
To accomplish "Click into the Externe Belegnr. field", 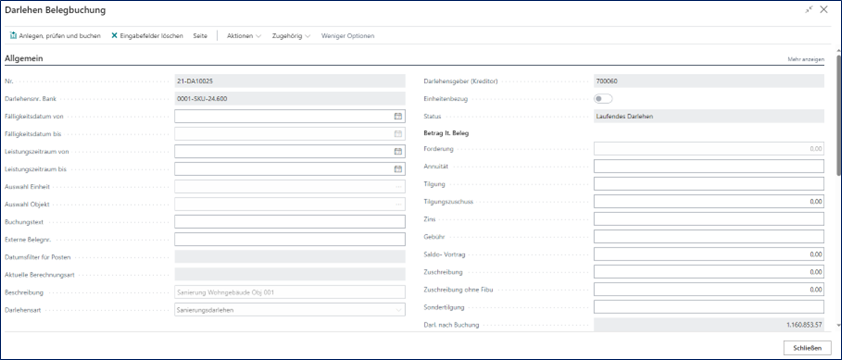I will (x=290, y=239).
